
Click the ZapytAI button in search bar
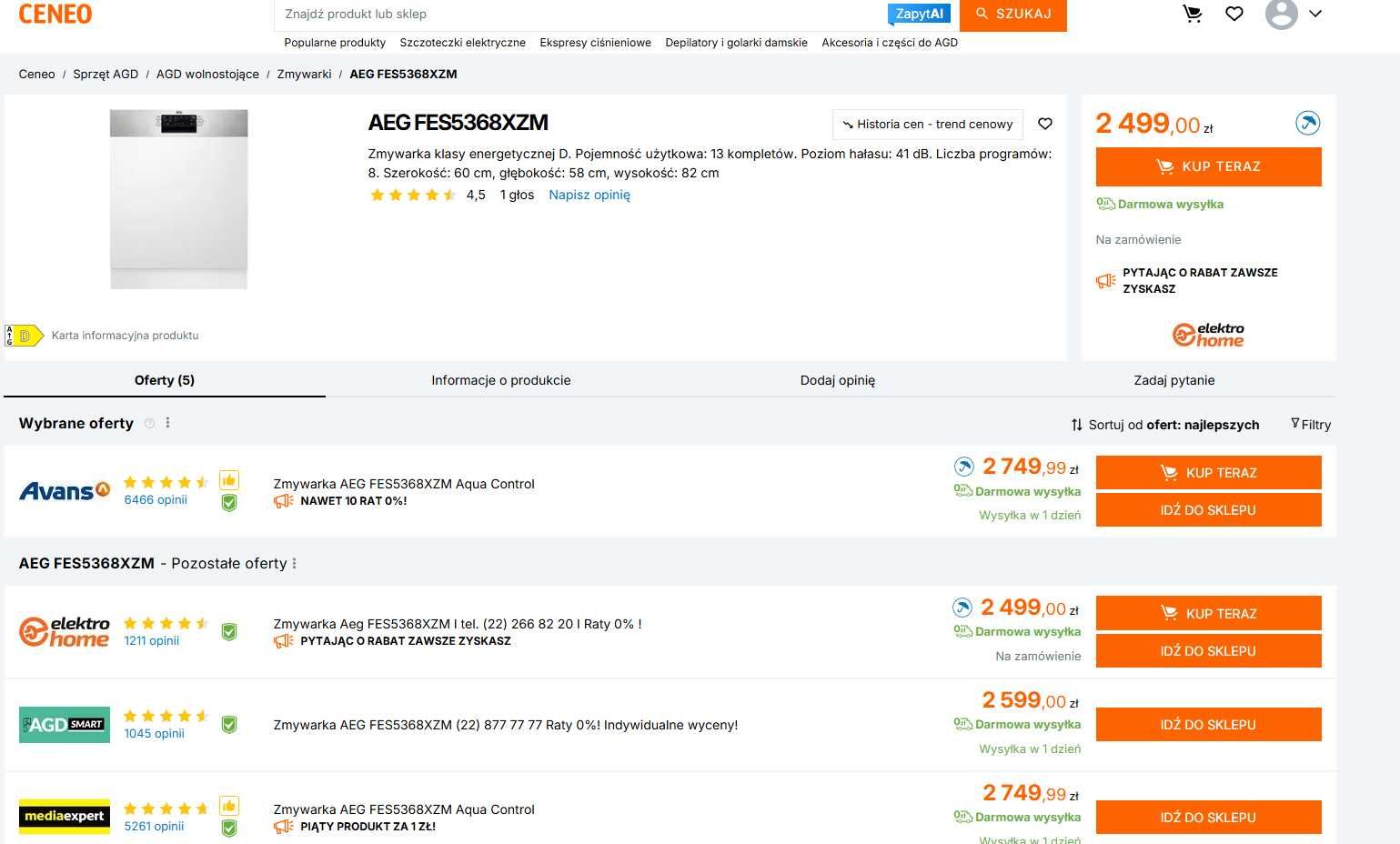point(920,14)
